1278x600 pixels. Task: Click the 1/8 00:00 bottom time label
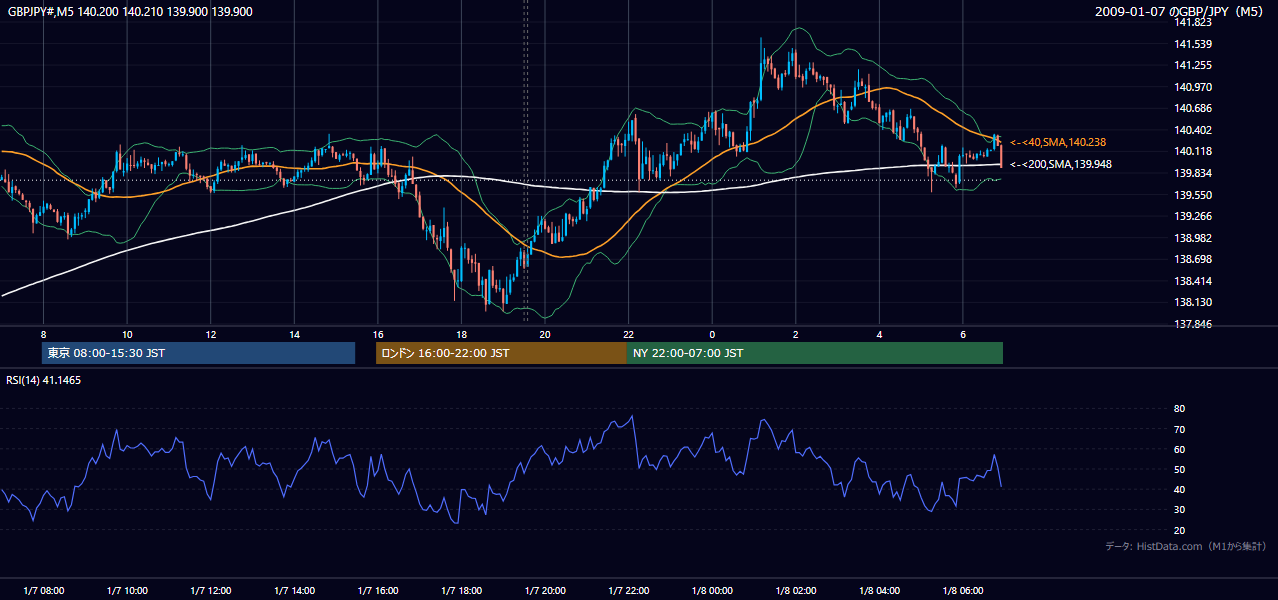click(x=712, y=590)
